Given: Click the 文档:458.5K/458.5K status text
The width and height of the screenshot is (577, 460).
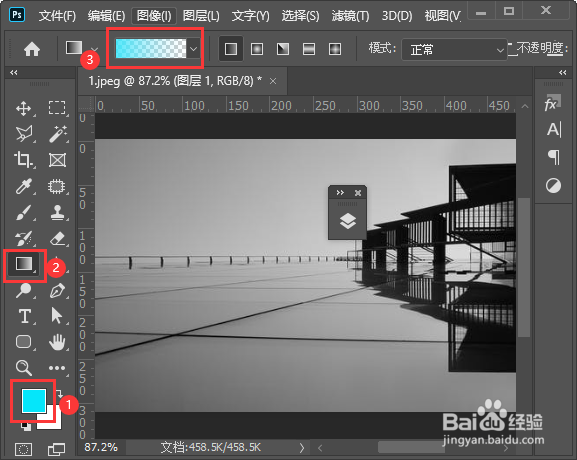Looking at the screenshot, I should click(211, 447).
